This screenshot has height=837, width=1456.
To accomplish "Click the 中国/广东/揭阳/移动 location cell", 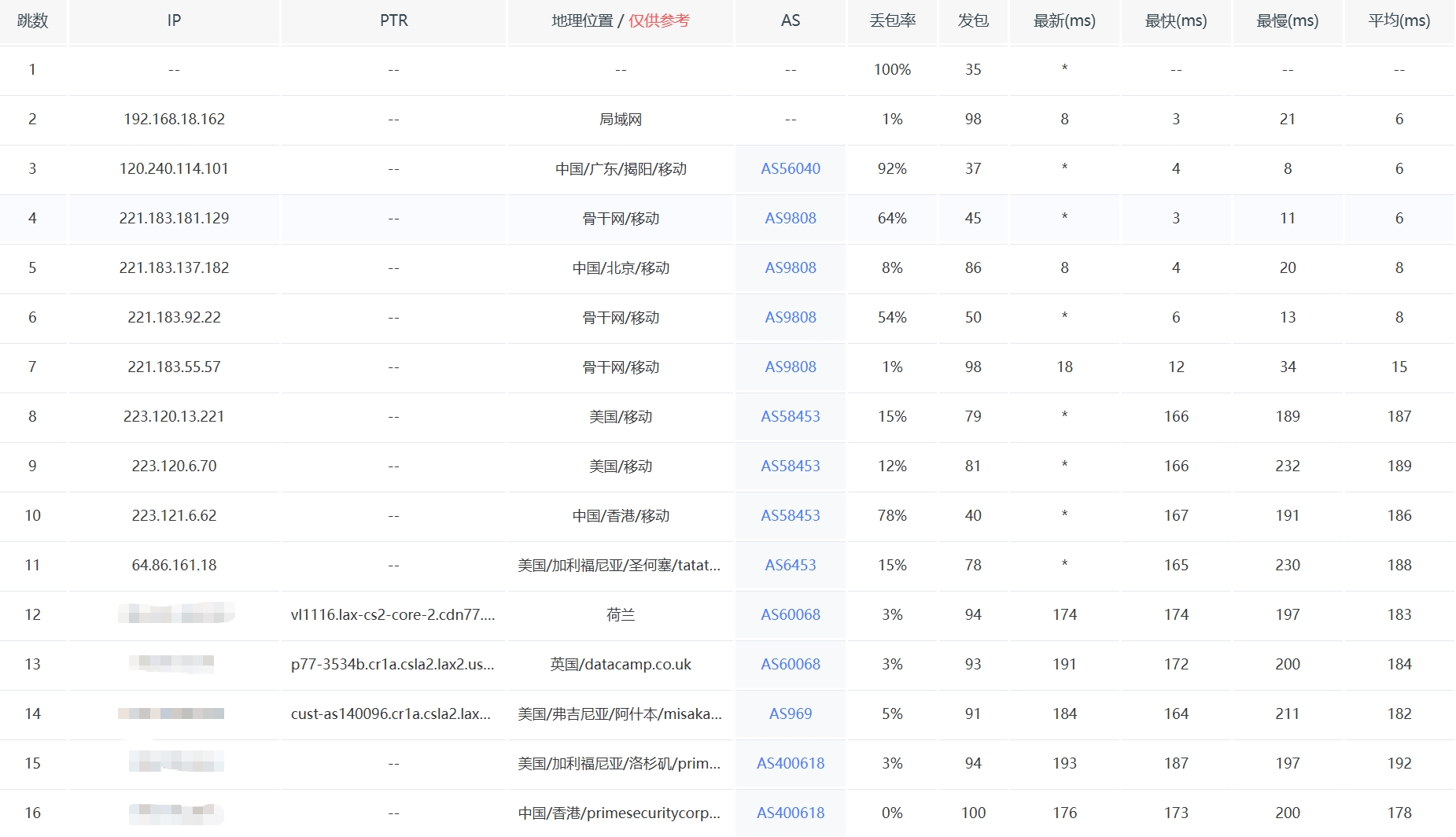I will coord(621,168).
